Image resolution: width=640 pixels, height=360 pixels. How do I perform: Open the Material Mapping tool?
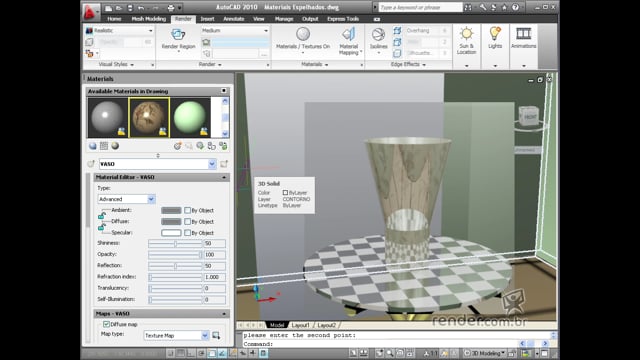click(349, 41)
